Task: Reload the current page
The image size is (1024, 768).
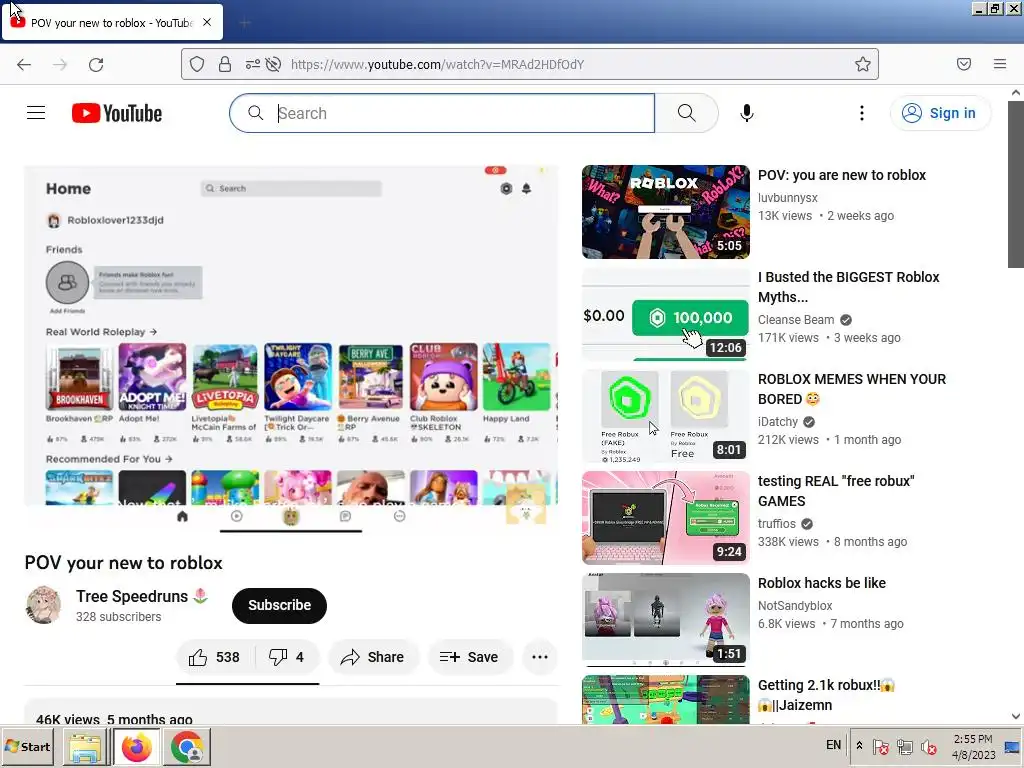Action: pos(96,64)
